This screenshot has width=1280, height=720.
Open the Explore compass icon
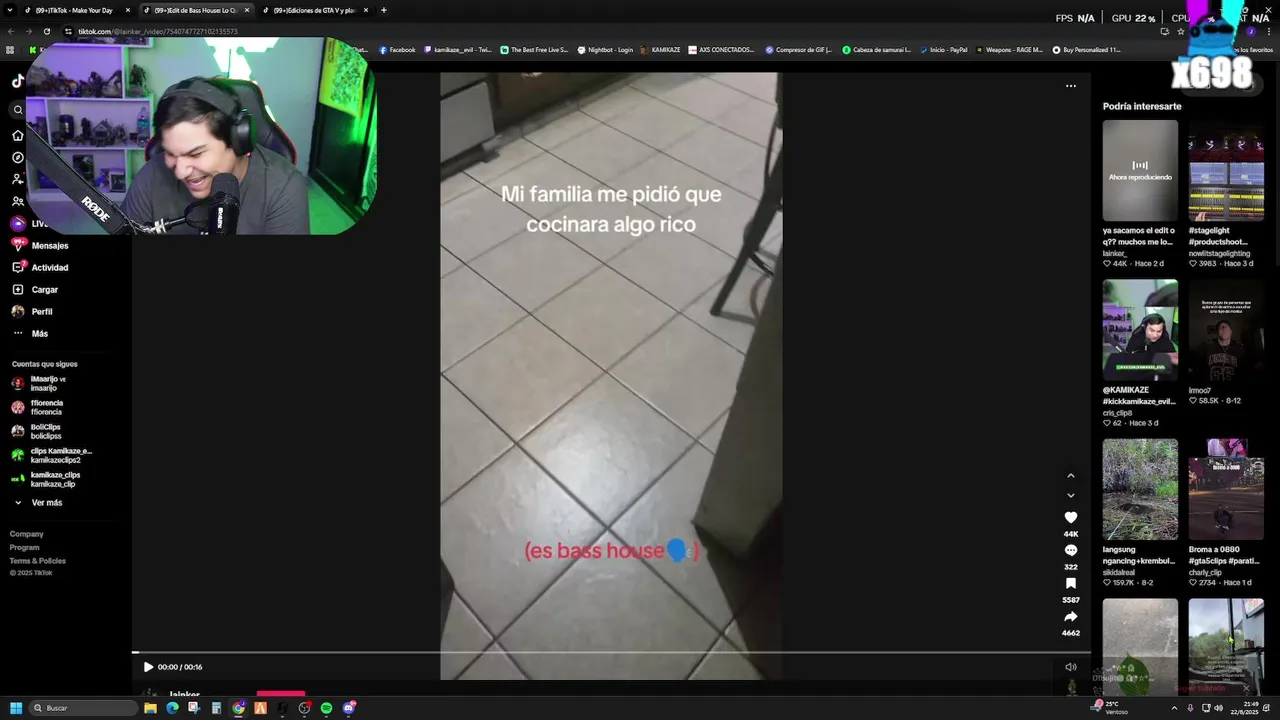17,157
